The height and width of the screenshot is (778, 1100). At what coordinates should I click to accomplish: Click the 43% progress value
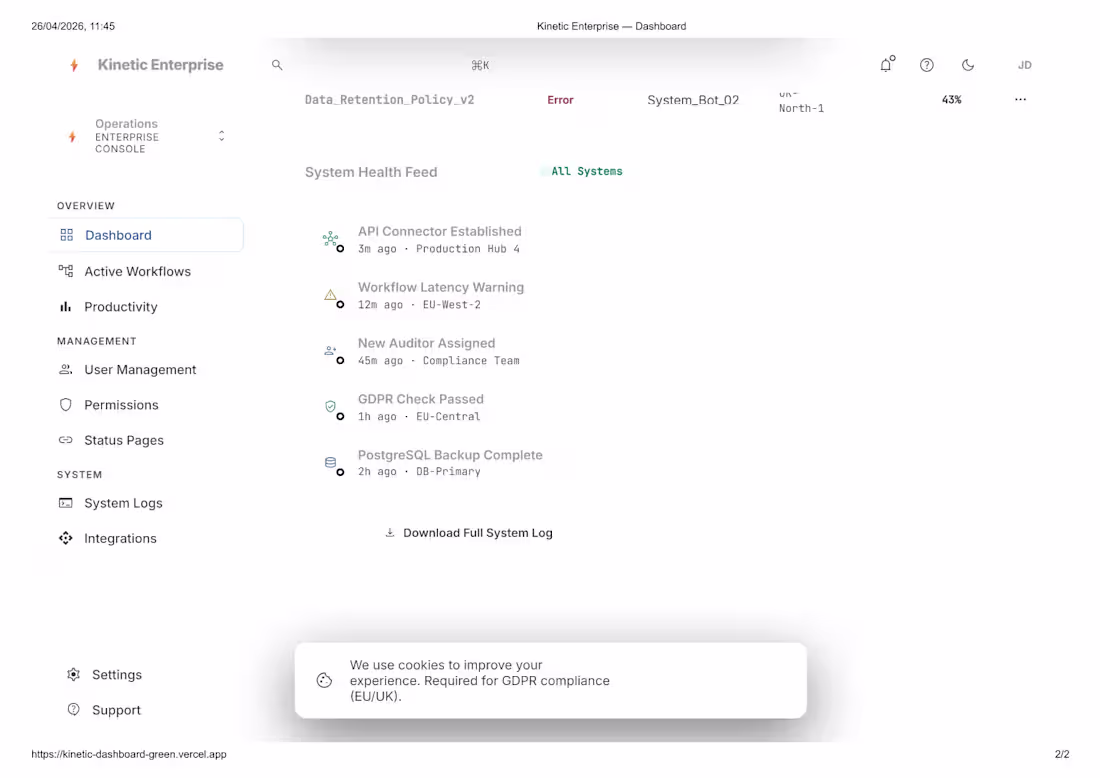(x=951, y=99)
